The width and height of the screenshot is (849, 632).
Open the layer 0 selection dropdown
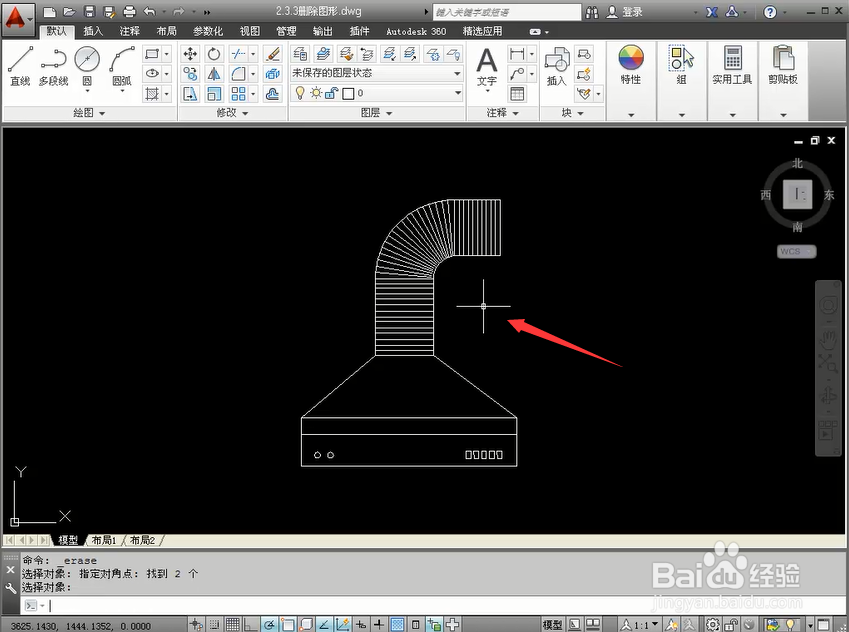(377, 93)
